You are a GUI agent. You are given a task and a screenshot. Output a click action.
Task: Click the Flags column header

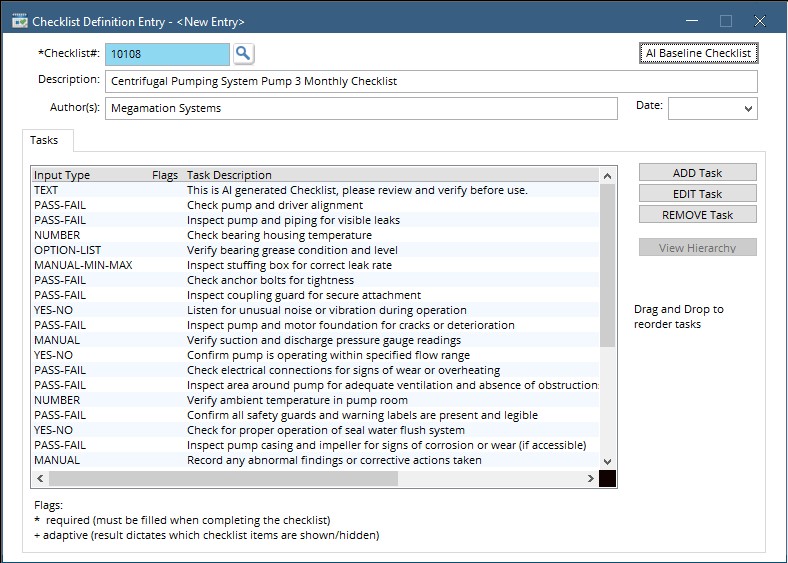coord(165,175)
